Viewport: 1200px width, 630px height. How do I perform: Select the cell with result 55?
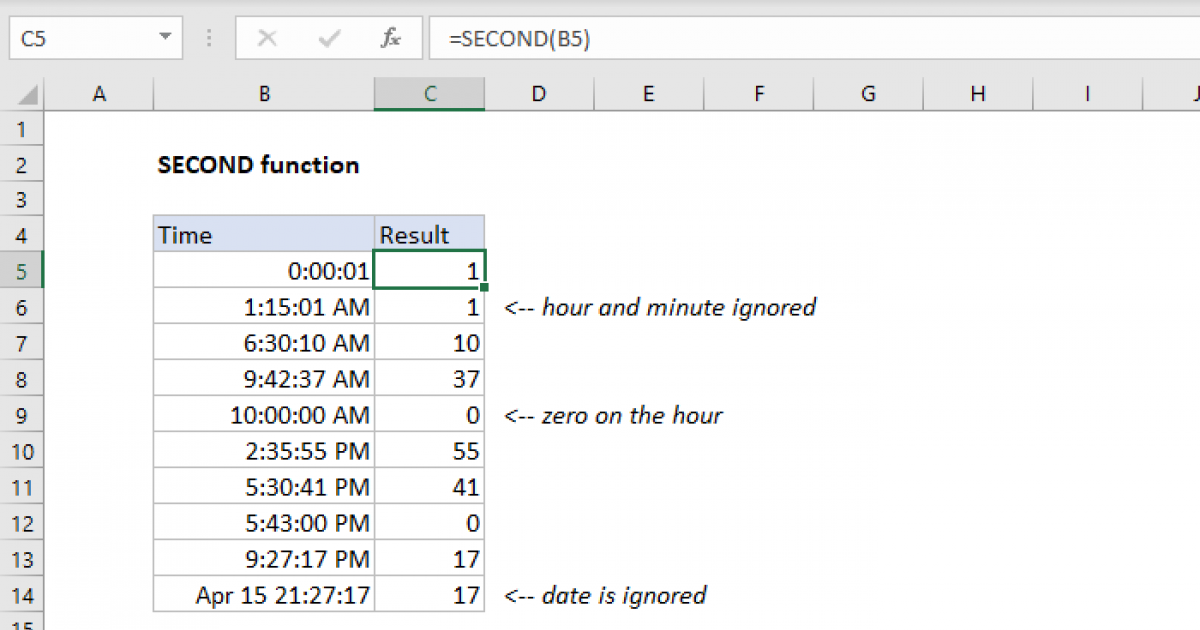click(429, 451)
